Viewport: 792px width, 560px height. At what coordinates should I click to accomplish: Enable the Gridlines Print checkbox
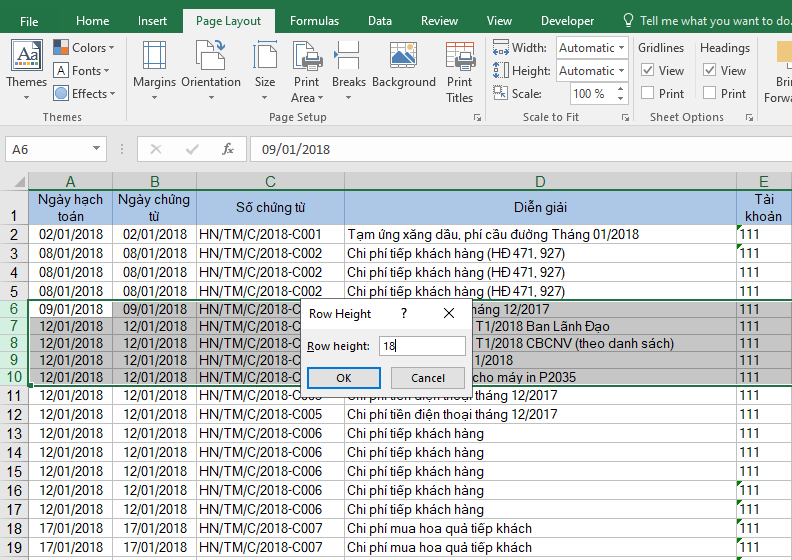pyautogui.click(x=648, y=93)
